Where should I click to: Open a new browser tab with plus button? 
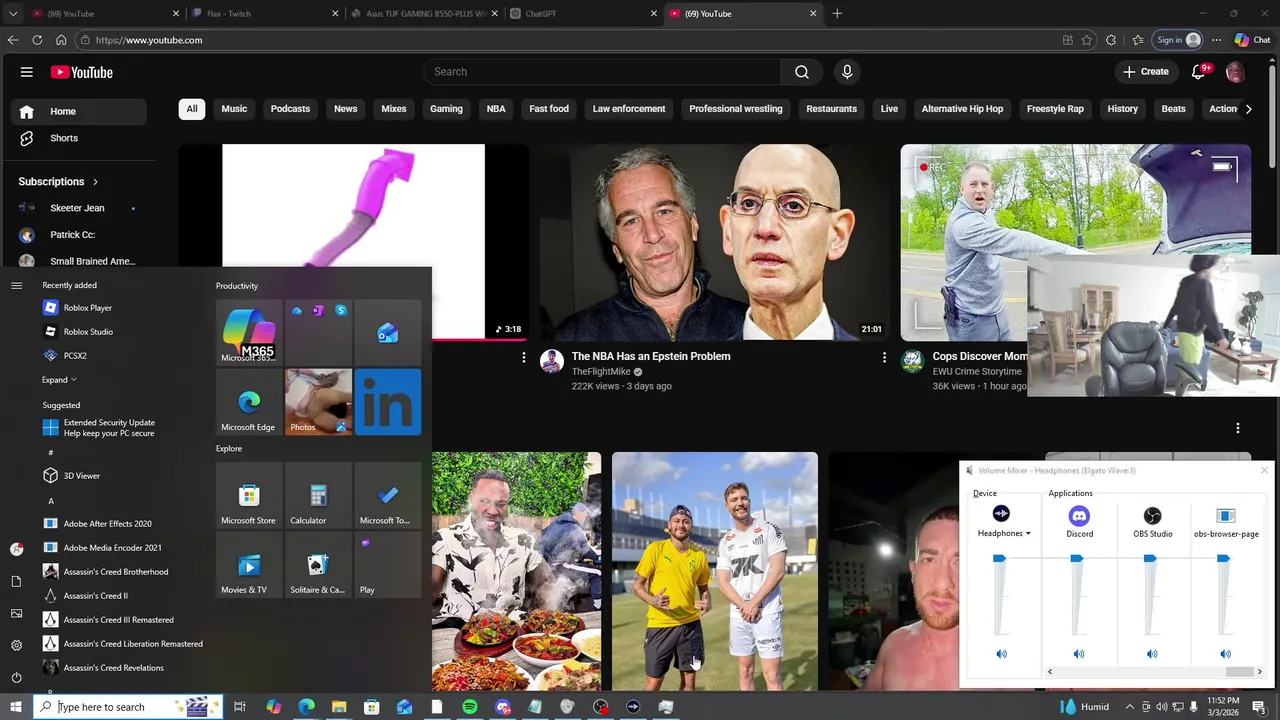point(837,14)
